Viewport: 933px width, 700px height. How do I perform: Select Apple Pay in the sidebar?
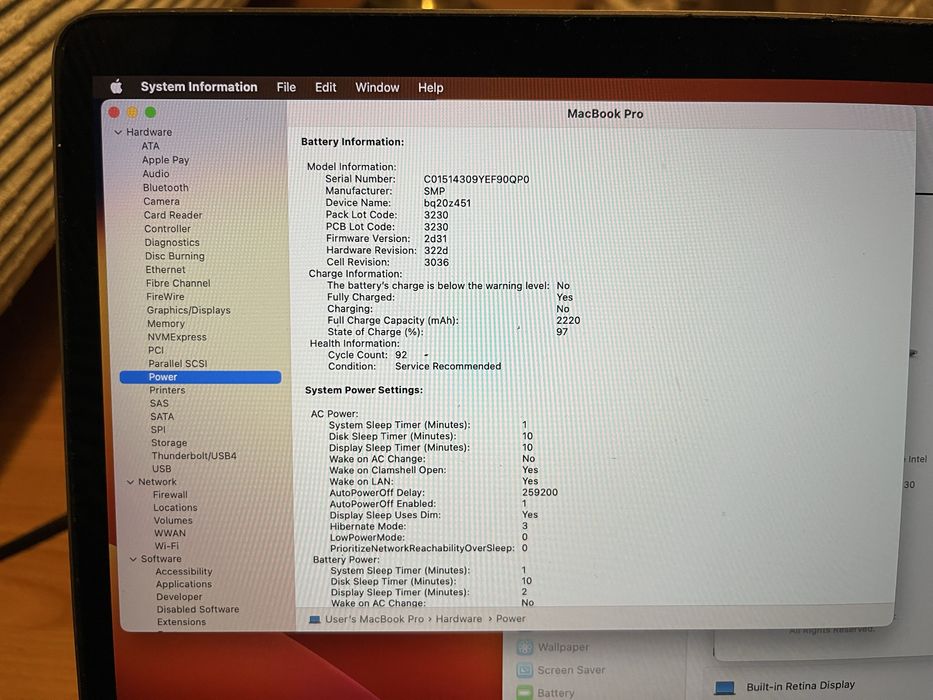(x=165, y=160)
